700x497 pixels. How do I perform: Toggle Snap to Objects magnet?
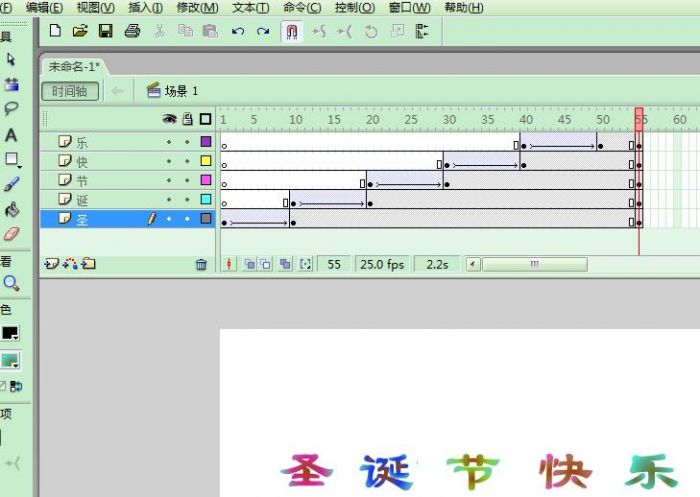pos(292,31)
